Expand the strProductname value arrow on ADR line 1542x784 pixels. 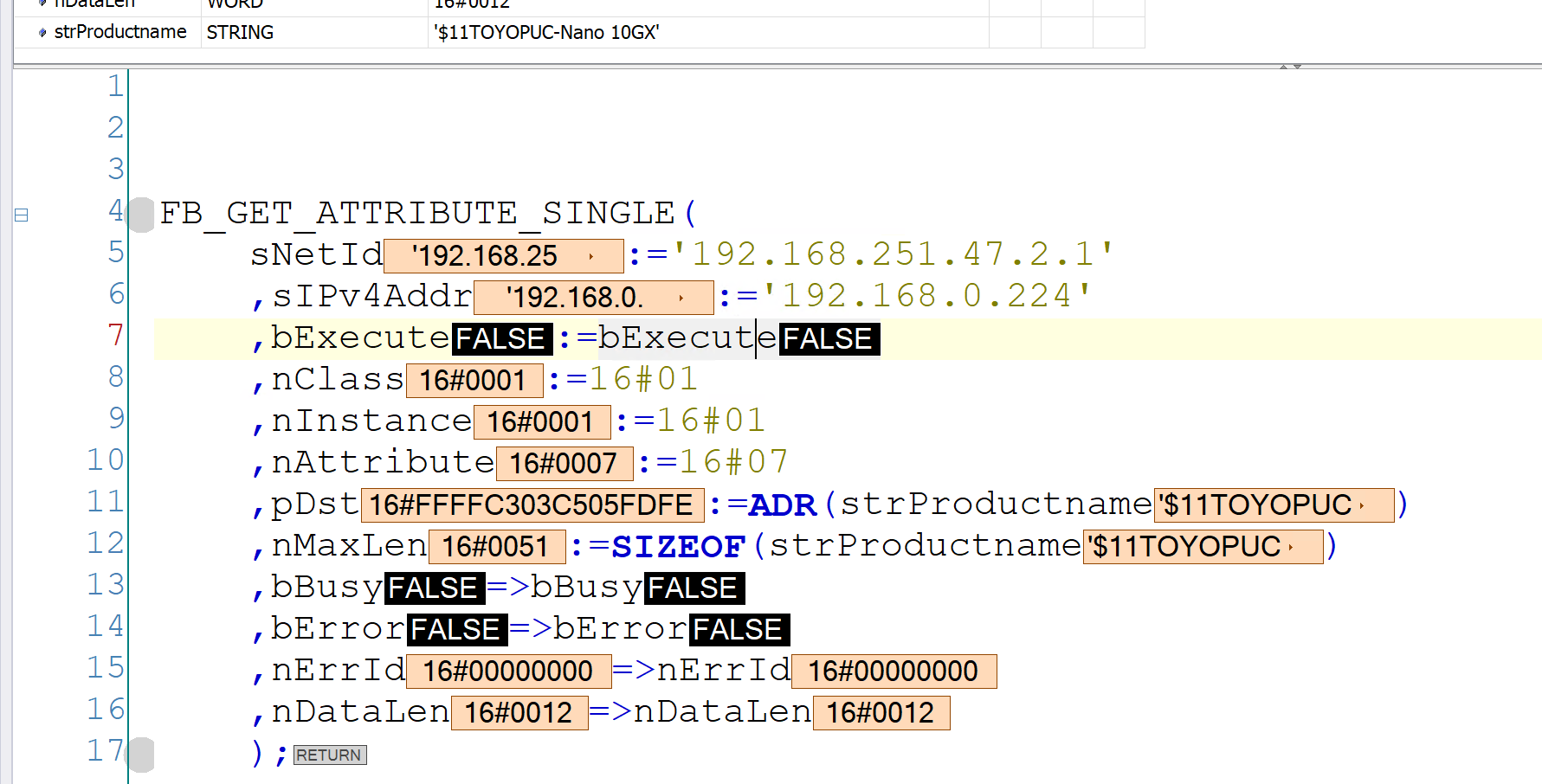(x=1362, y=506)
